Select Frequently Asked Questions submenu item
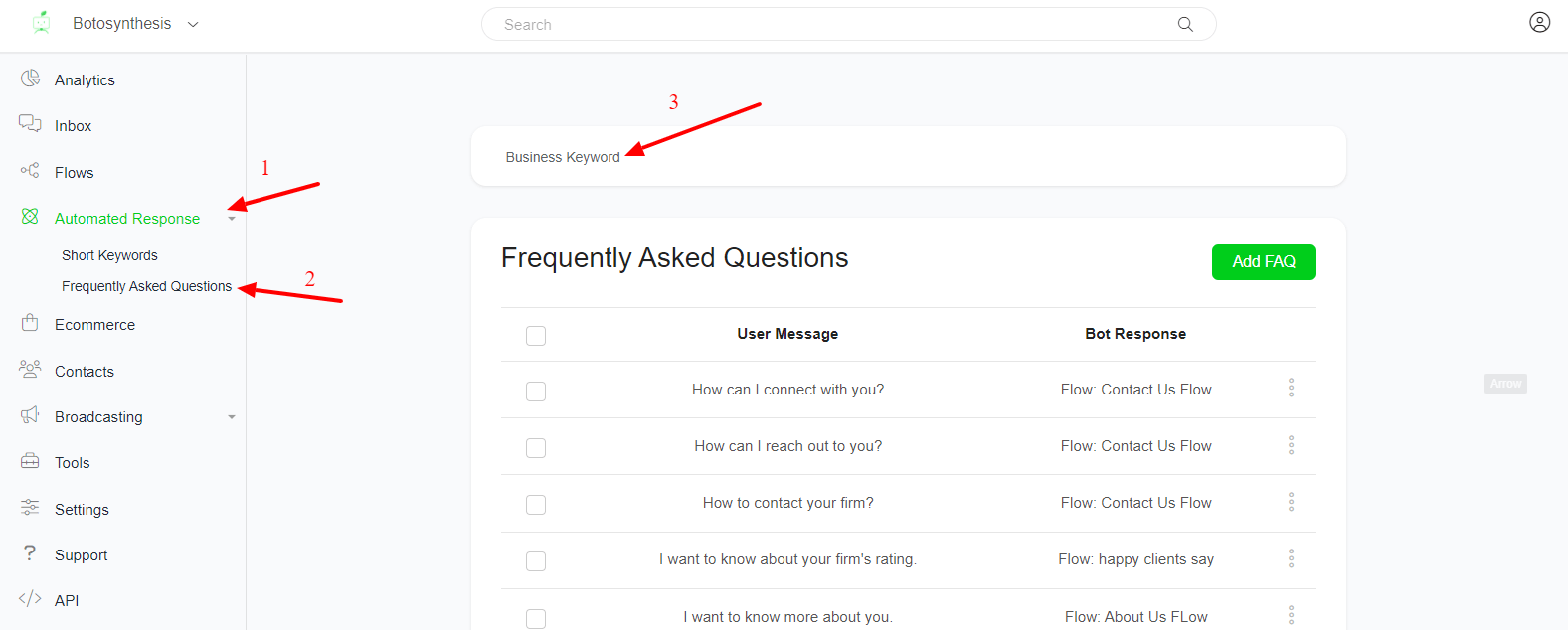This screenshot has width=1568, height=630. coord(146,286)
